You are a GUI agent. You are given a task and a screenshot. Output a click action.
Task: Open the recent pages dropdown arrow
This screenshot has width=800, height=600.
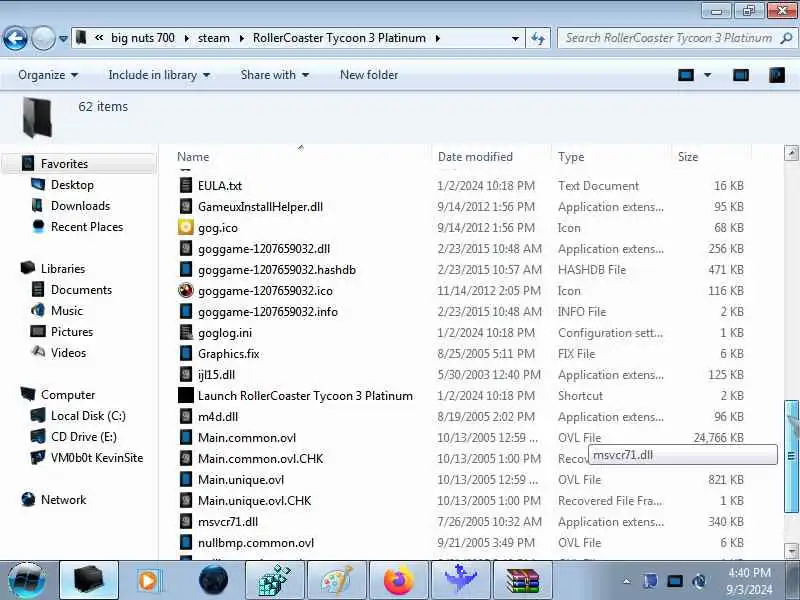[x=63, y=38]
